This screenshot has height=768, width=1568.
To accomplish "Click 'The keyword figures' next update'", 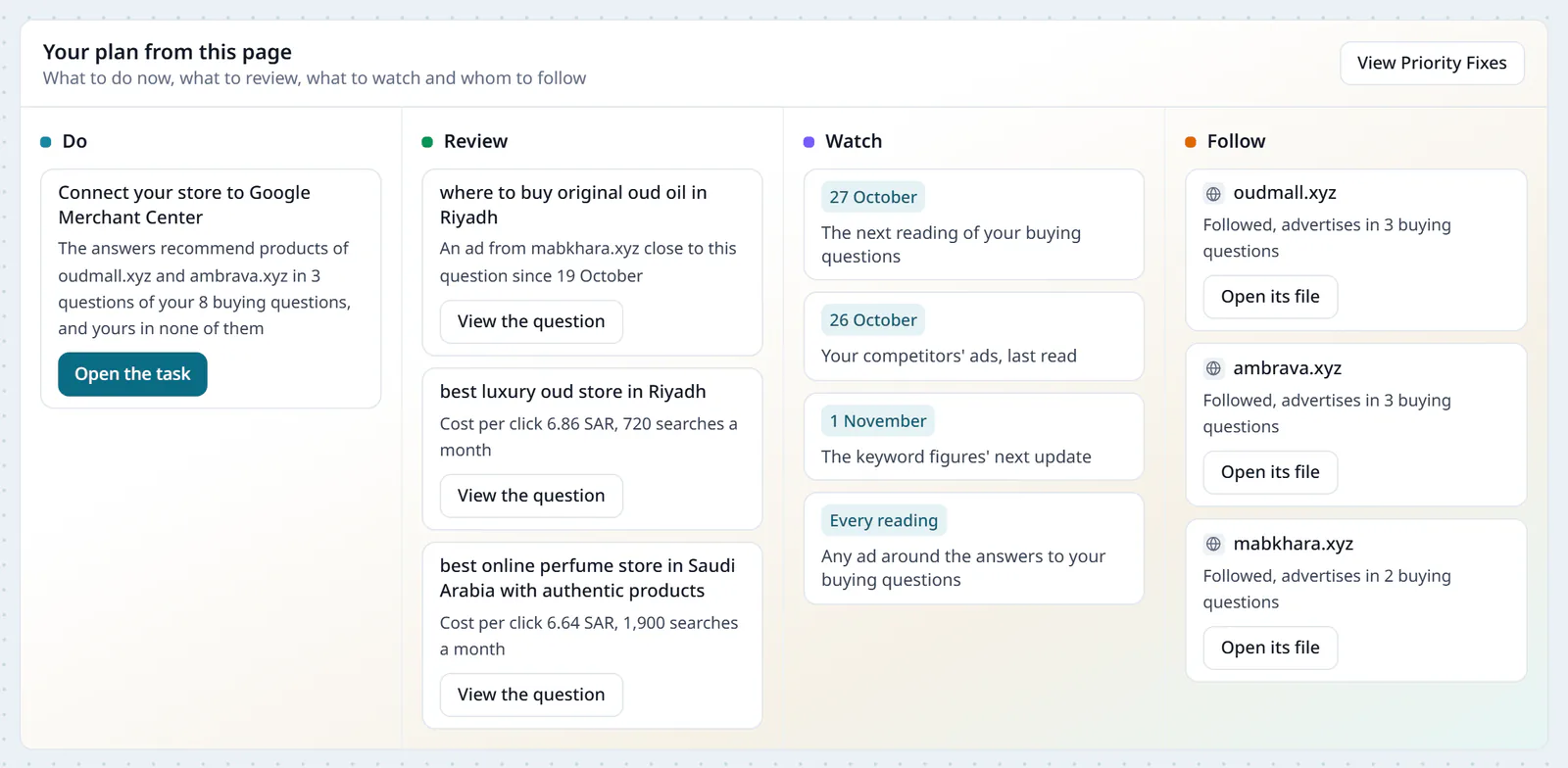I will tap(956, 456).
